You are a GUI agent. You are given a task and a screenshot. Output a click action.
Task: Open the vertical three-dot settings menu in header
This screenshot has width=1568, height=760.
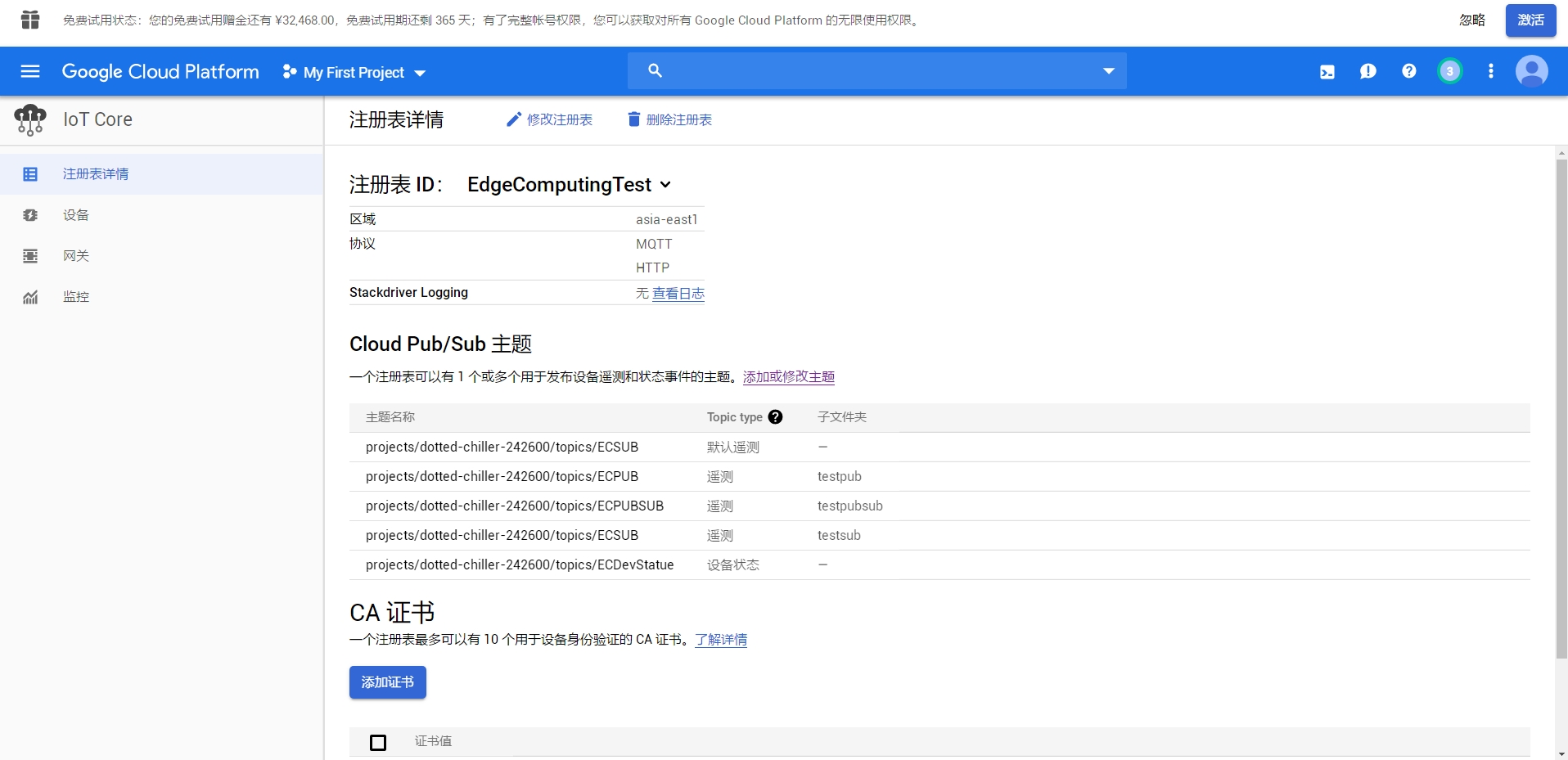tap(1490, 71)
